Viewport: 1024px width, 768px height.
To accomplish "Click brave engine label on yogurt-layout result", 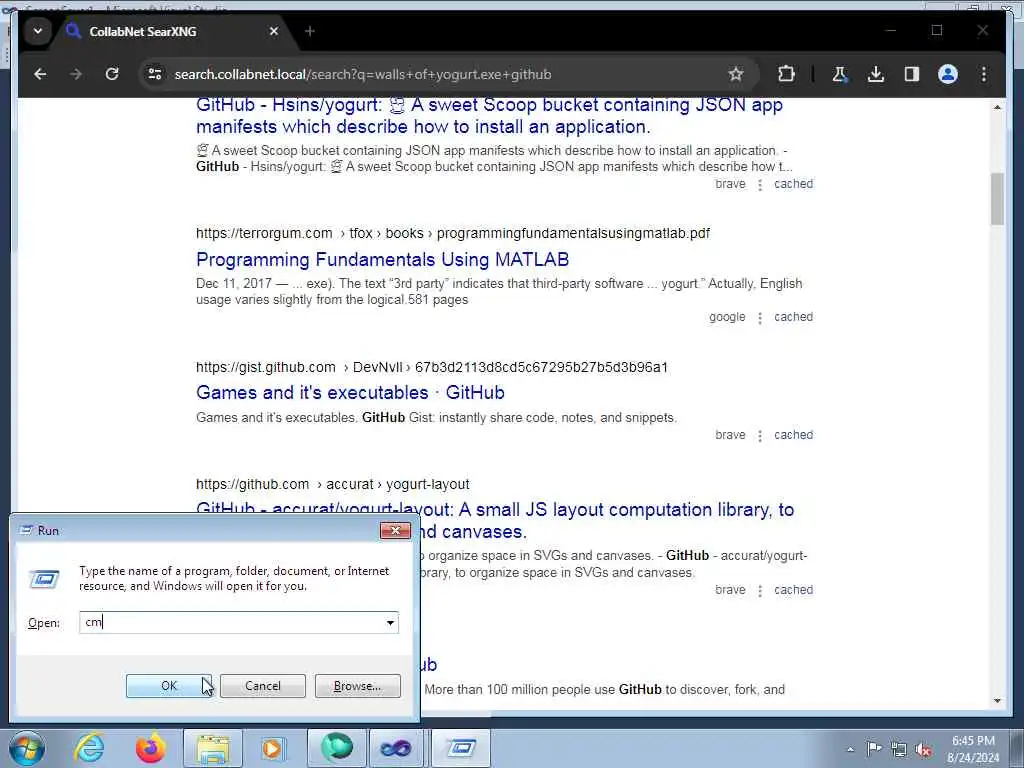I will 730,590.
